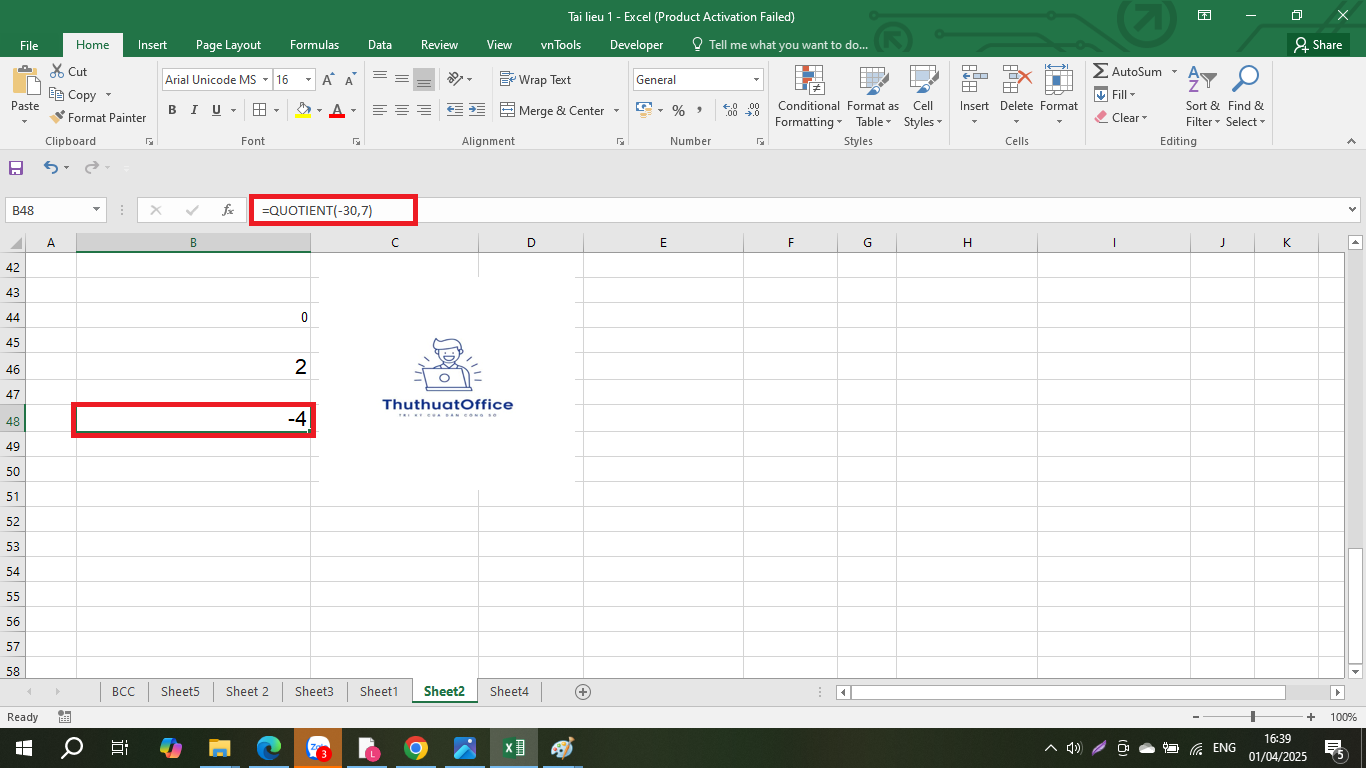Toggle Wrap Text for the cell
This screenshot has height=768, width=1366.
(535, 80)
